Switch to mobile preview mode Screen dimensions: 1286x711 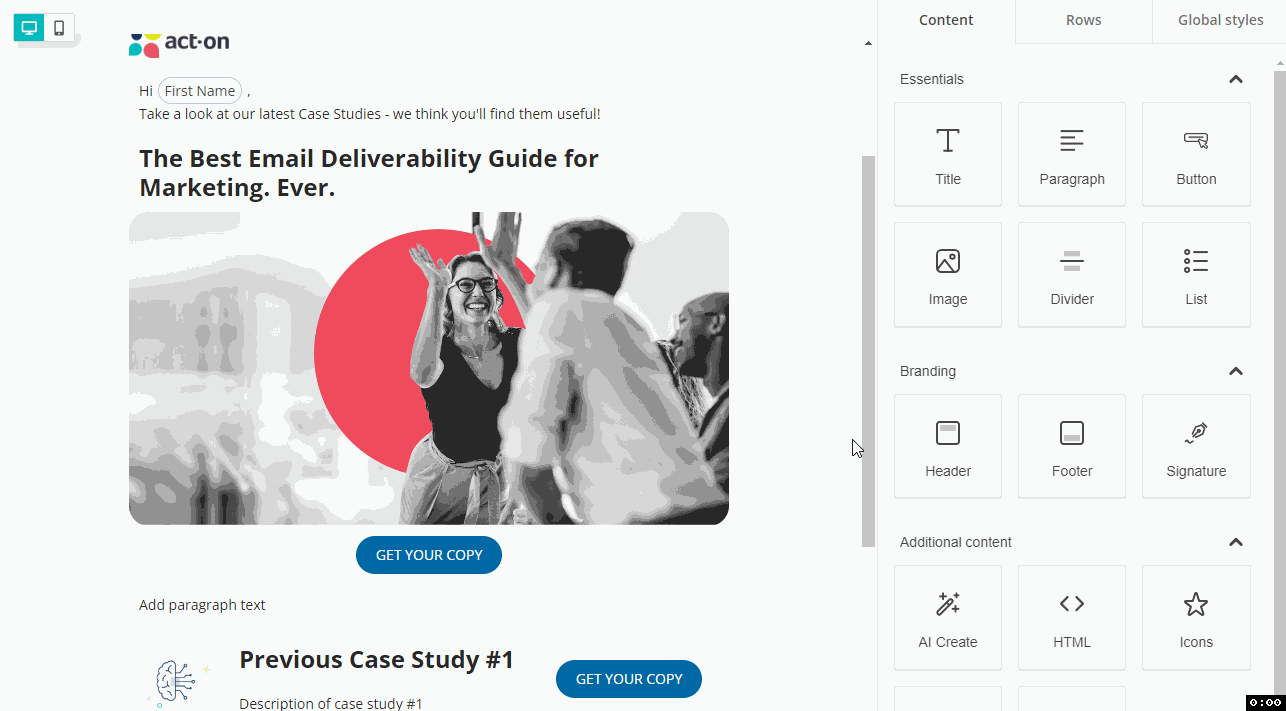point(59,28)
